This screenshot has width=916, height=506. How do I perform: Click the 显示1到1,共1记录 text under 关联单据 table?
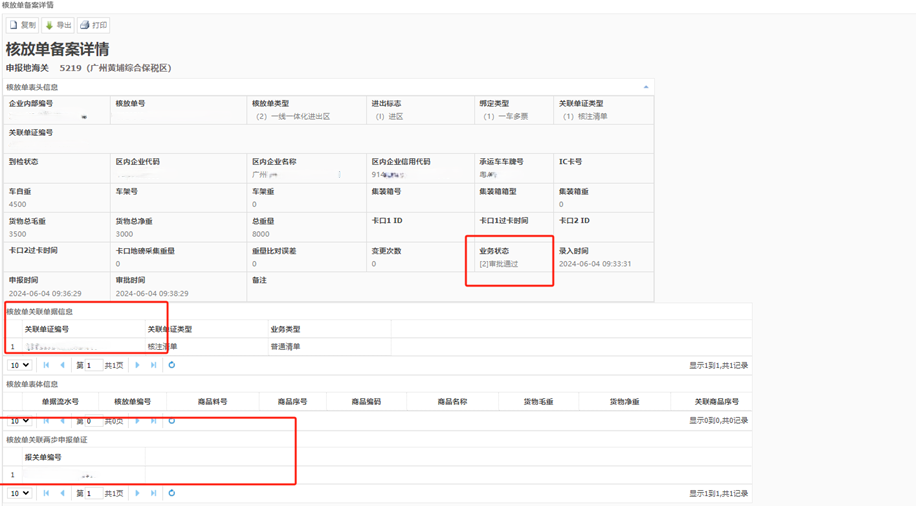[x=719, y=365]
